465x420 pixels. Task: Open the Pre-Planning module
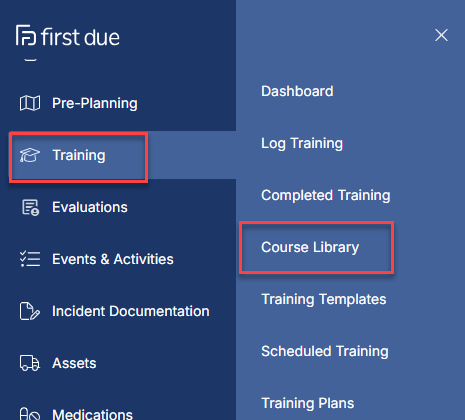click(95, 103)
